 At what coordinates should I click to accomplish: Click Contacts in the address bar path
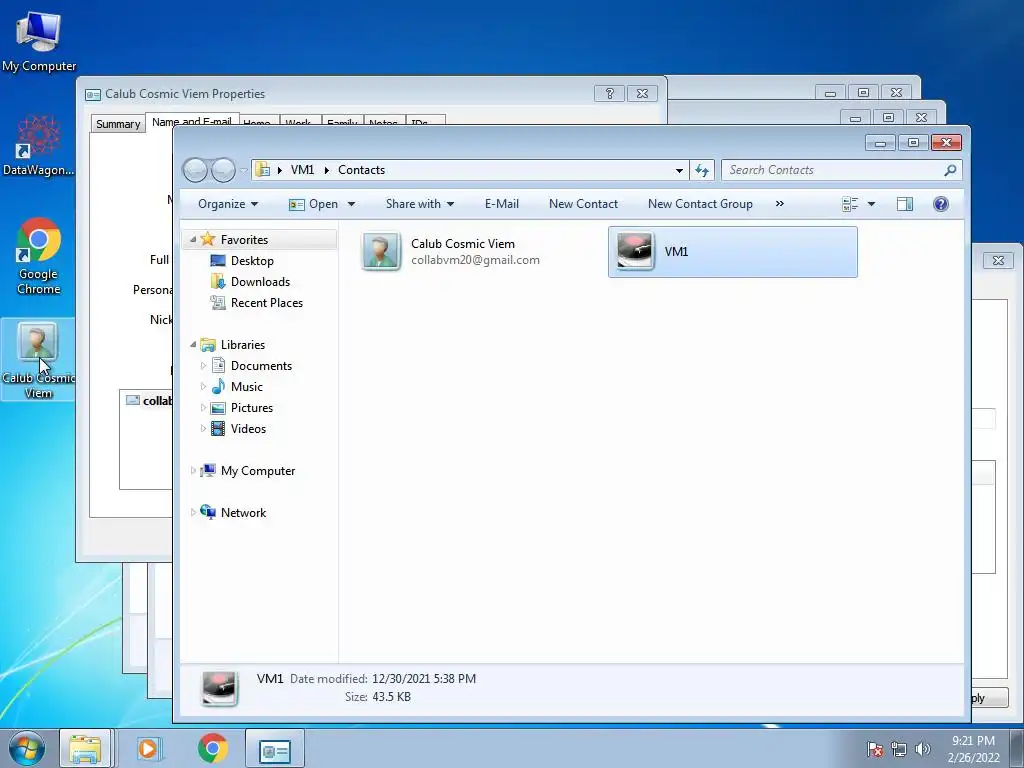coord(361,170)
